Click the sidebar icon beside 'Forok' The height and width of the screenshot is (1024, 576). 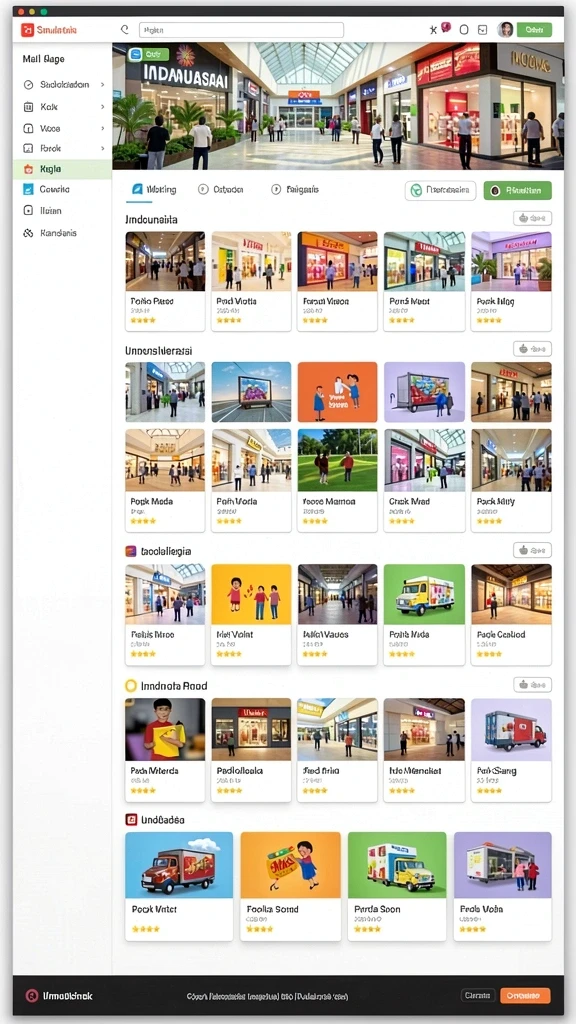pos(28,148)
